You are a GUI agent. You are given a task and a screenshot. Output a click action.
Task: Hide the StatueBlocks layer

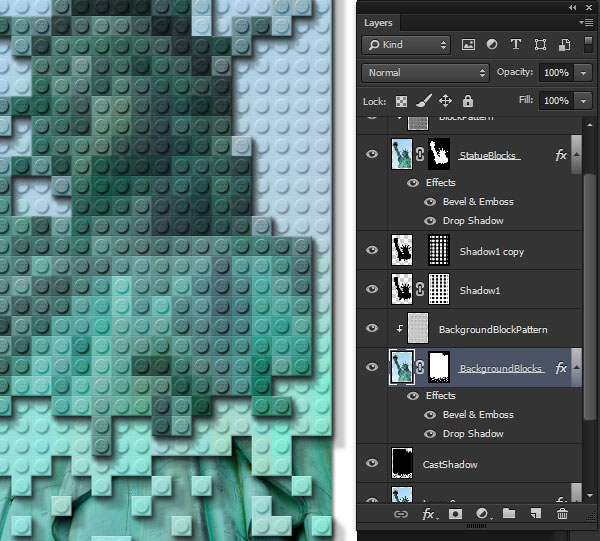[x=372, y=154]
